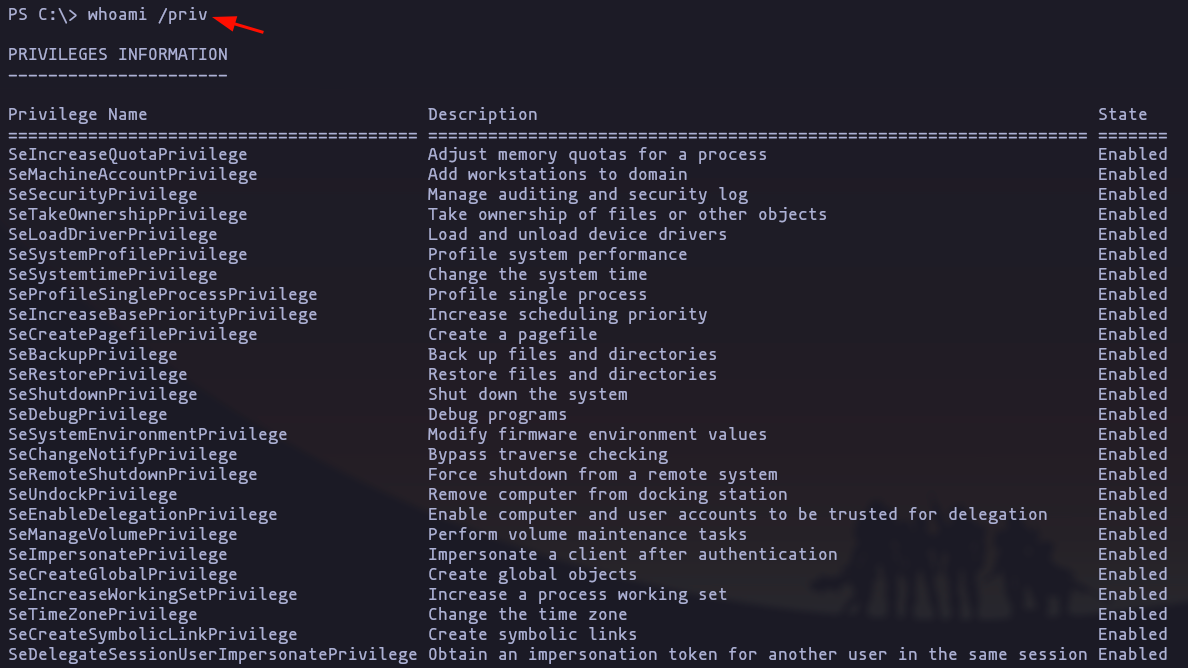Click the whoami /priv command text
Viewport: 1188px width, 668px height.
point(147,14)
